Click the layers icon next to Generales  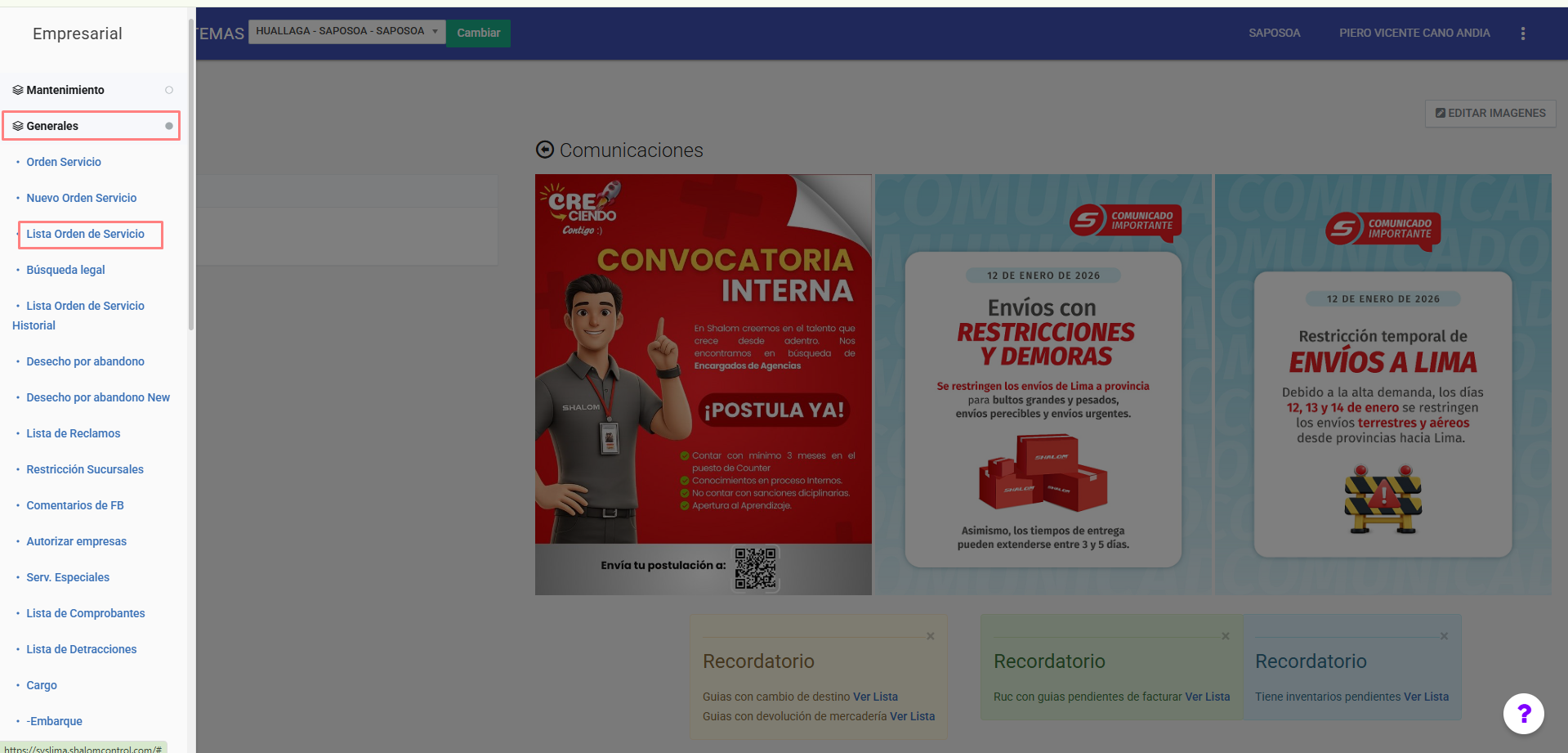coord(17,126)
